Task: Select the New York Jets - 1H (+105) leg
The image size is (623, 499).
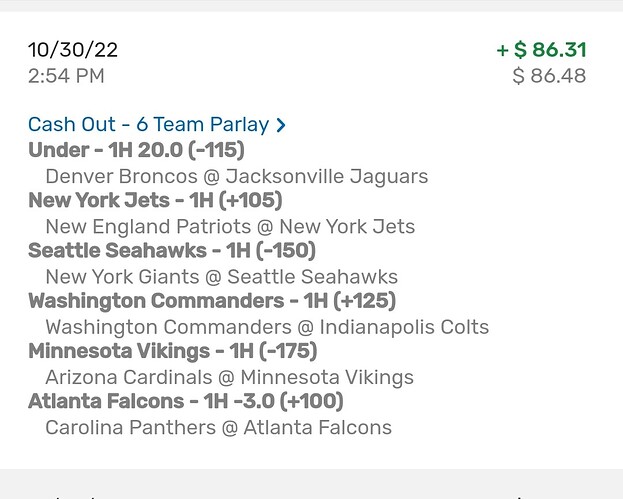Action: coord(155,201)
